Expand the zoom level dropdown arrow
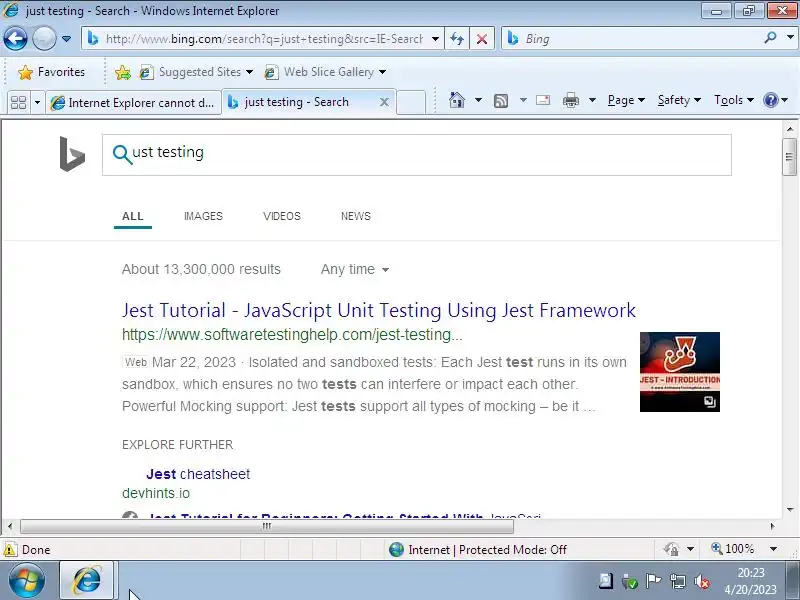This screenshot has width=800, height=600. point(773,549)
